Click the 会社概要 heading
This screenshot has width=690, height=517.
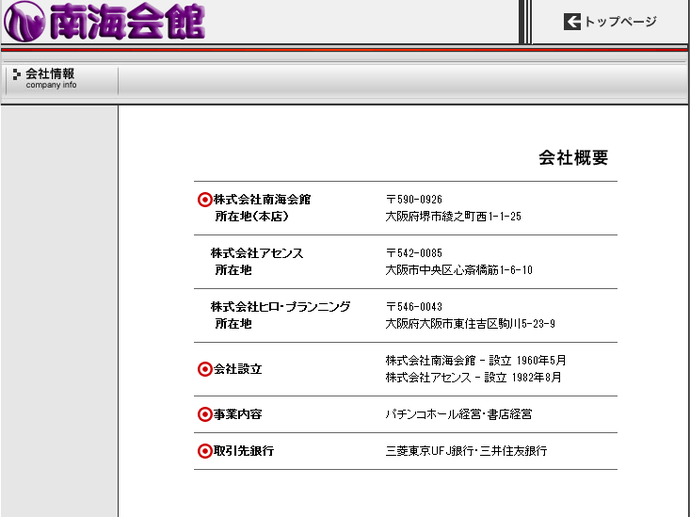[x=573, y=158]
